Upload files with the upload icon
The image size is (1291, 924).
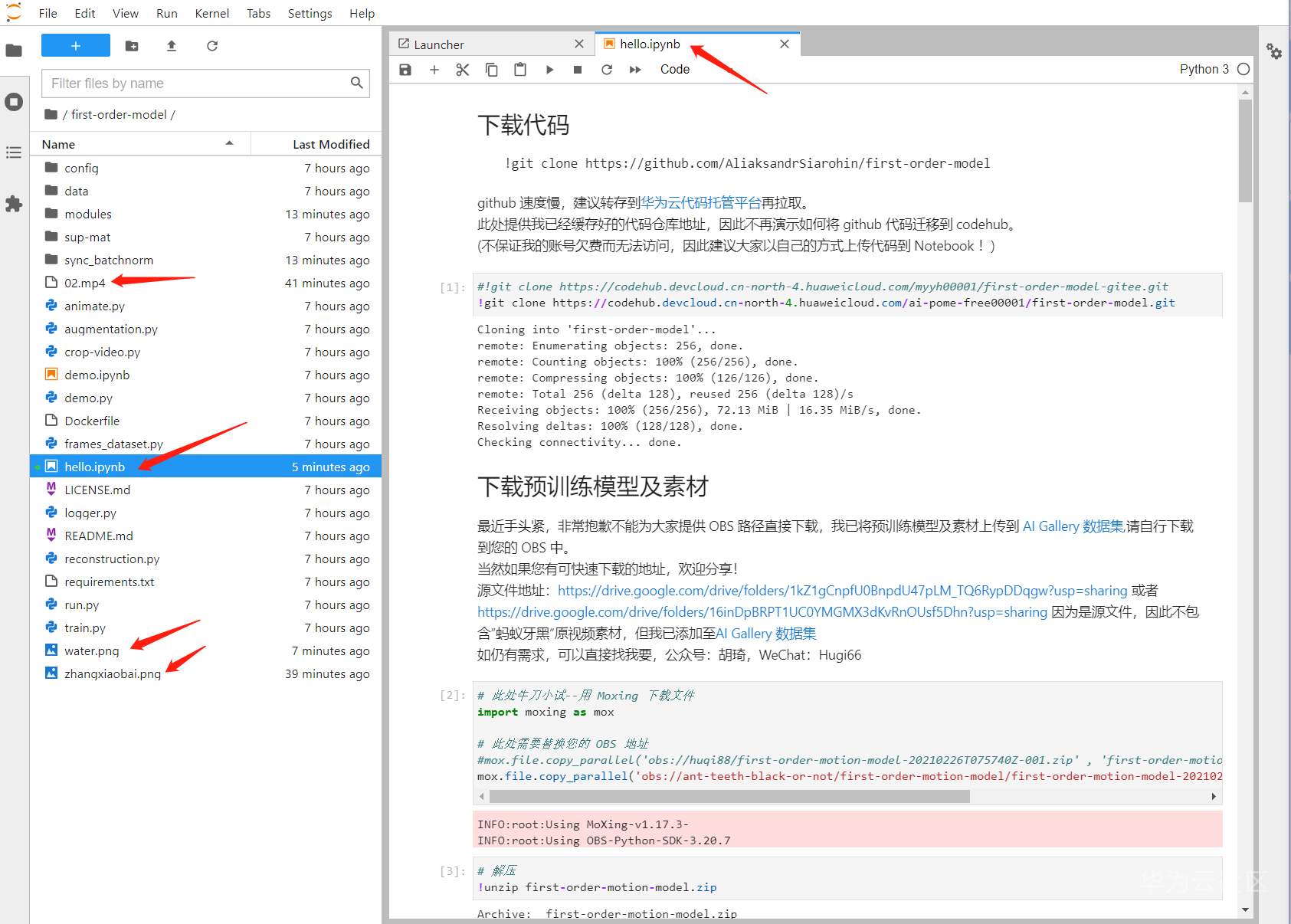tap(172, 46)
